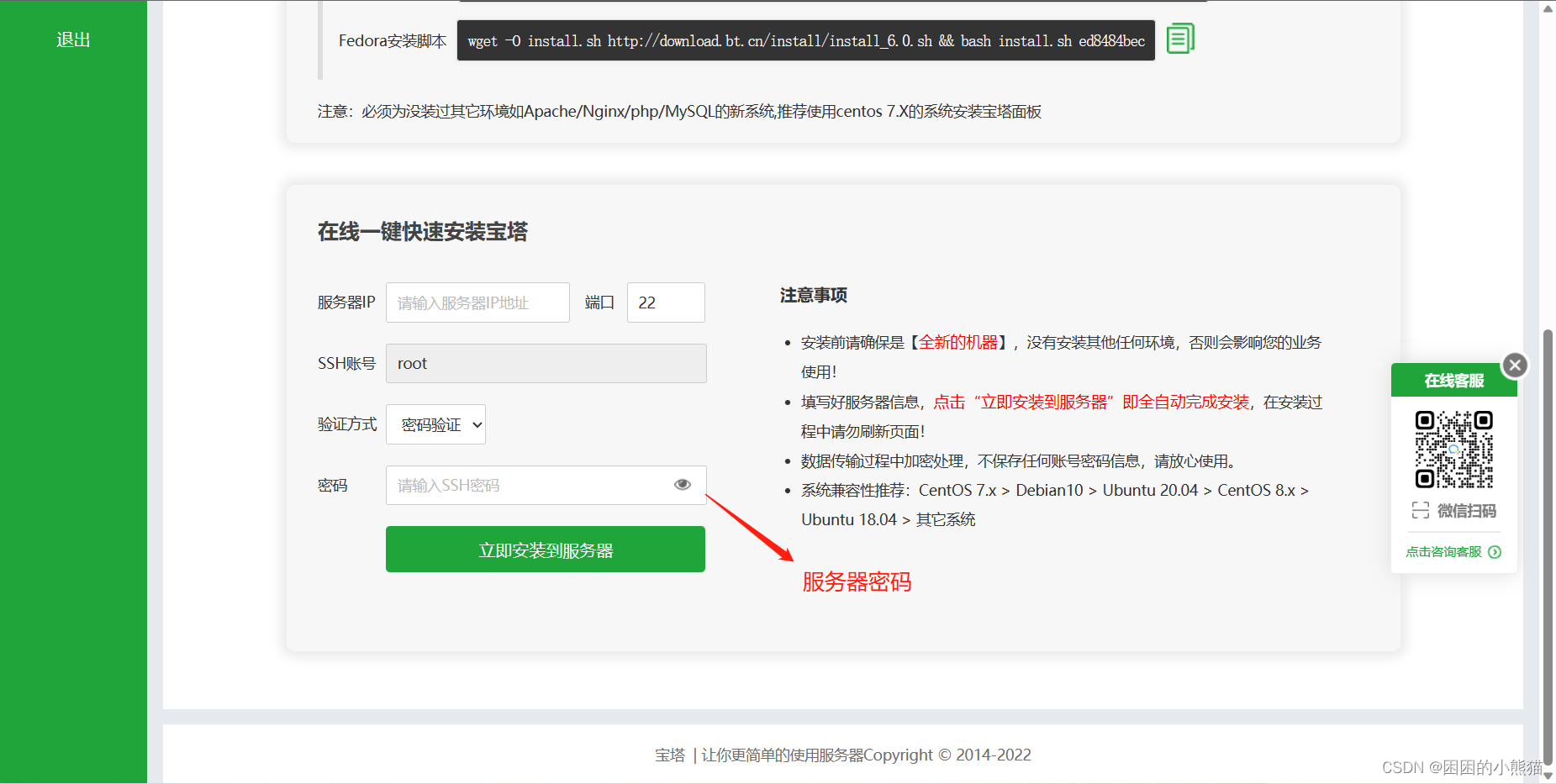Click the Fedora wget command code box

pyautogui.click(x=806, y=40)
